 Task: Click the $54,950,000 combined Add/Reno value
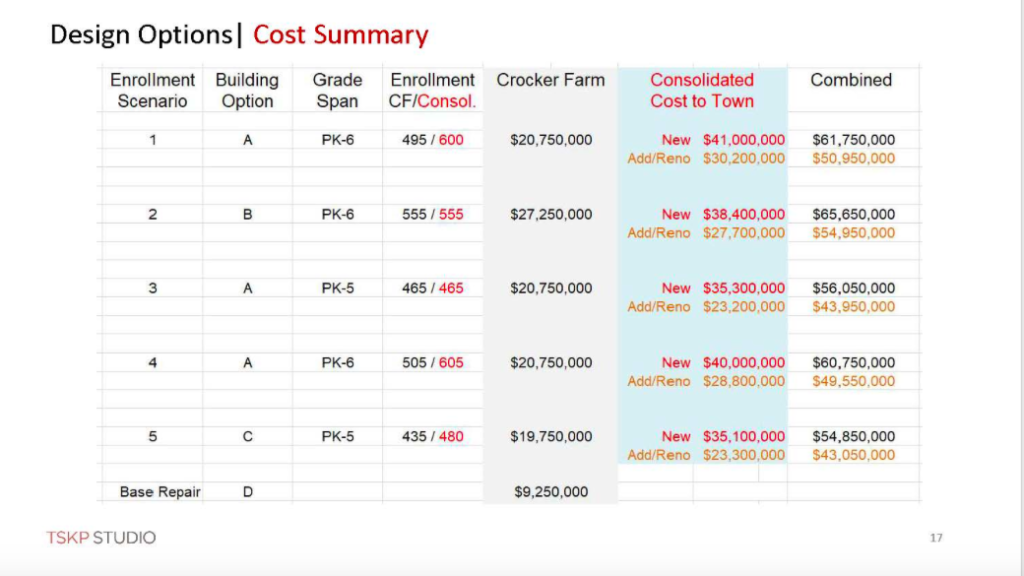854,233
